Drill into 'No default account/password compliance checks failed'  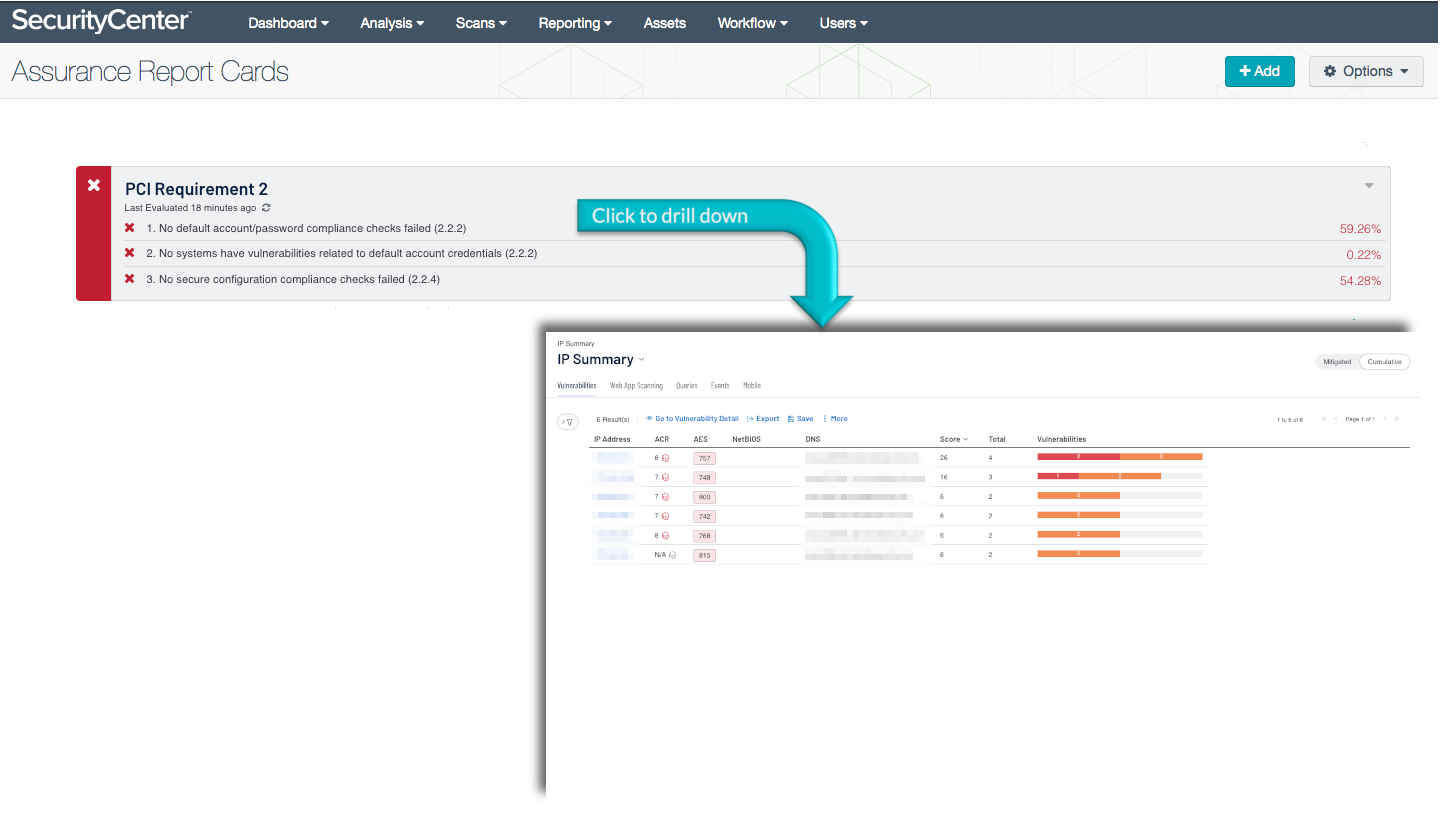(x=306, y=228)
